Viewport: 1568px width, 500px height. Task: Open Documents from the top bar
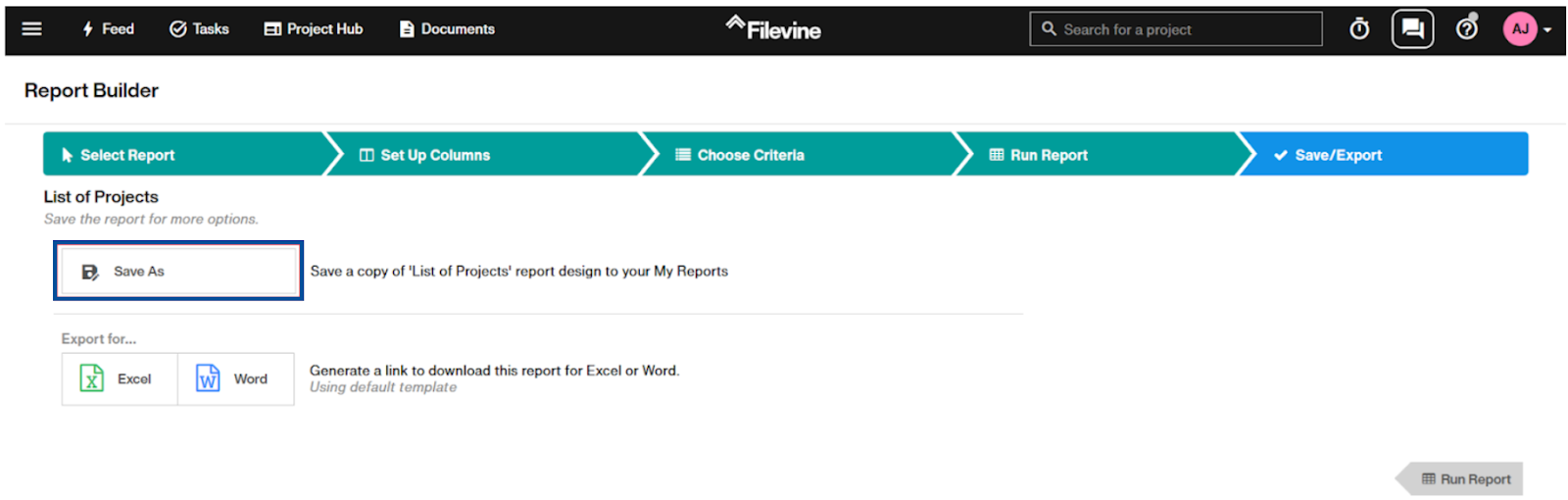[x=447, y=29]
